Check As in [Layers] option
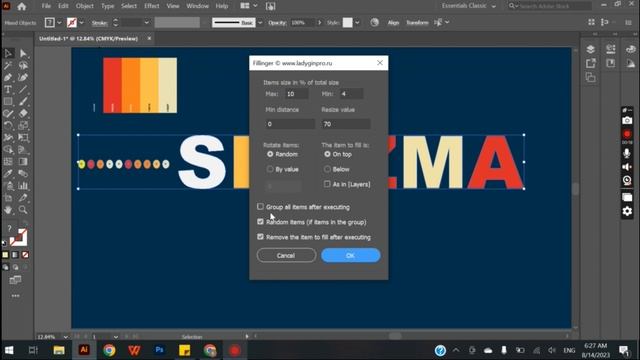This screenshot has width=640, height=360. pyautogui.click(x=327, y=184)
